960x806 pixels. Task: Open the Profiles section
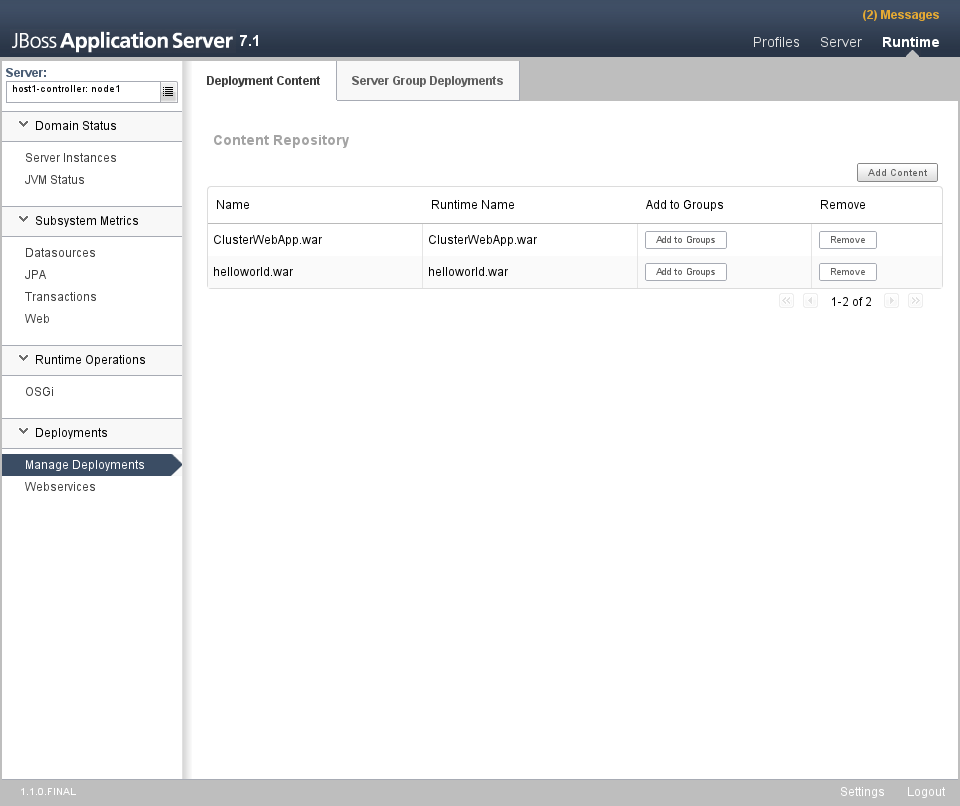click(x=776, y=42)
